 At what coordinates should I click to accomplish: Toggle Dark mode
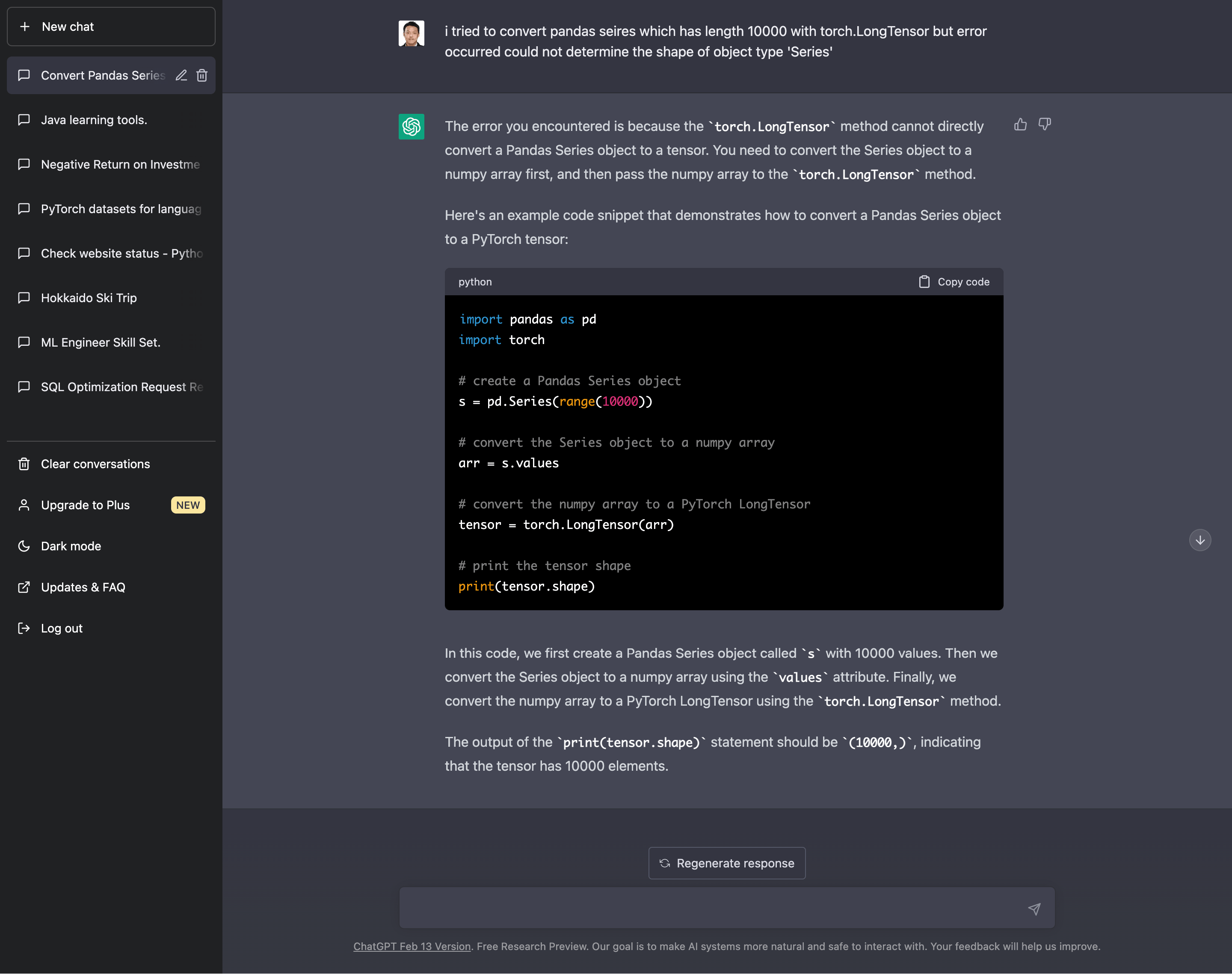(x=111, y=546)
